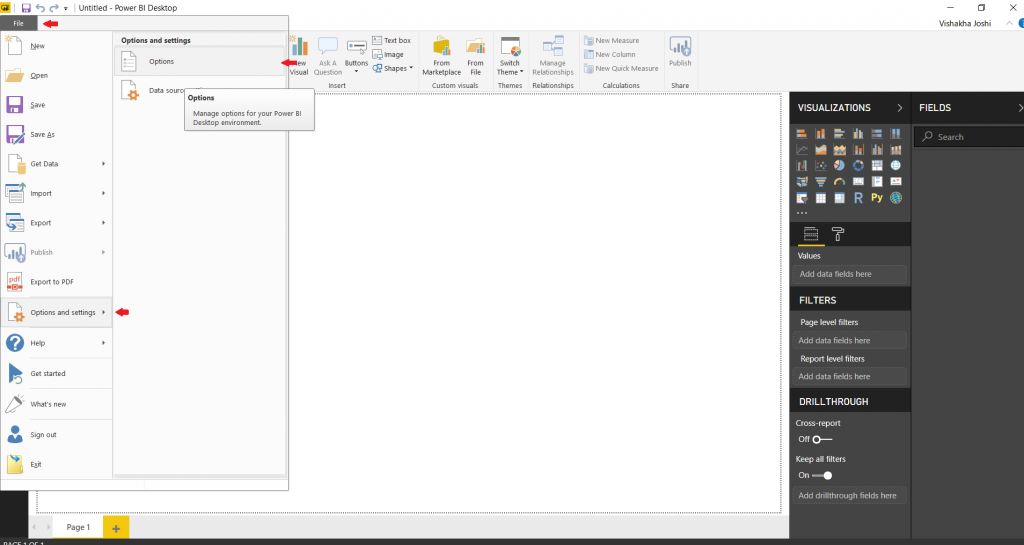This screenshot has width=1024, height=545.
Task: Toggle the Keep all filters switch
Action: tap(823, 475)
